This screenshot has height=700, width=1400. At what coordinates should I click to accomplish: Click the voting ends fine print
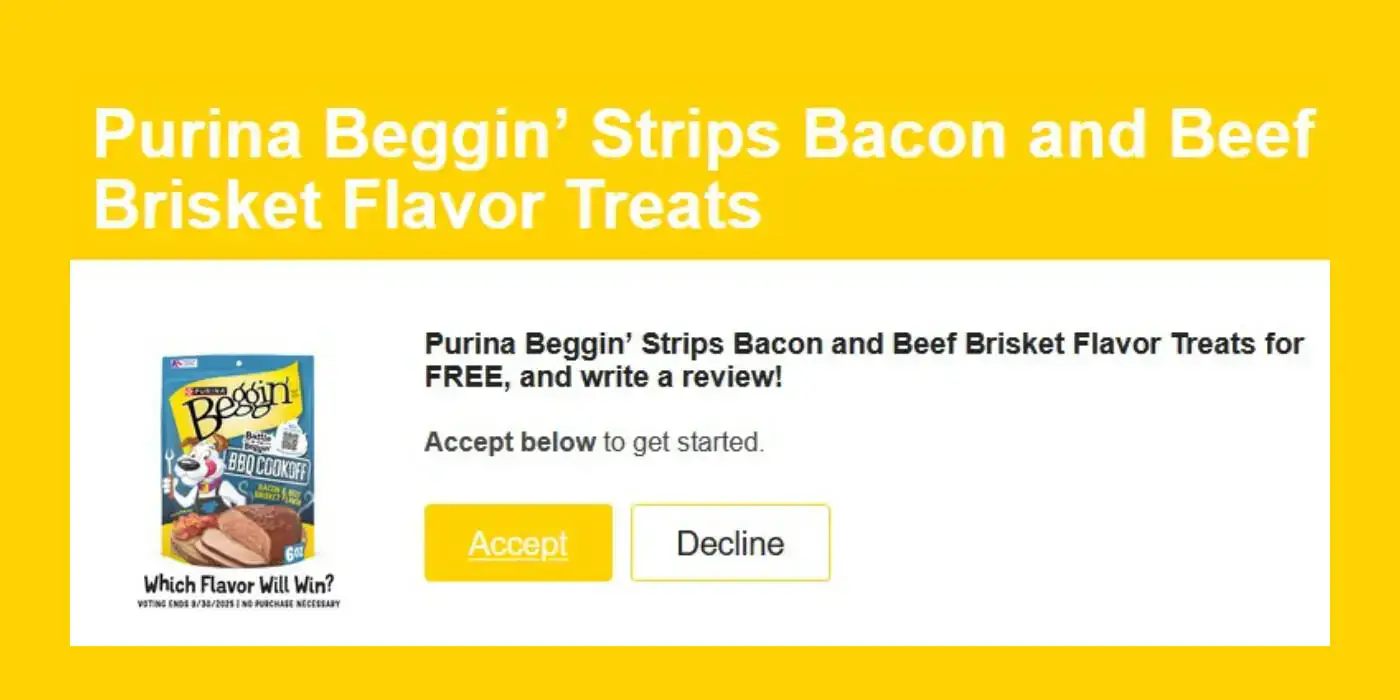239,604
